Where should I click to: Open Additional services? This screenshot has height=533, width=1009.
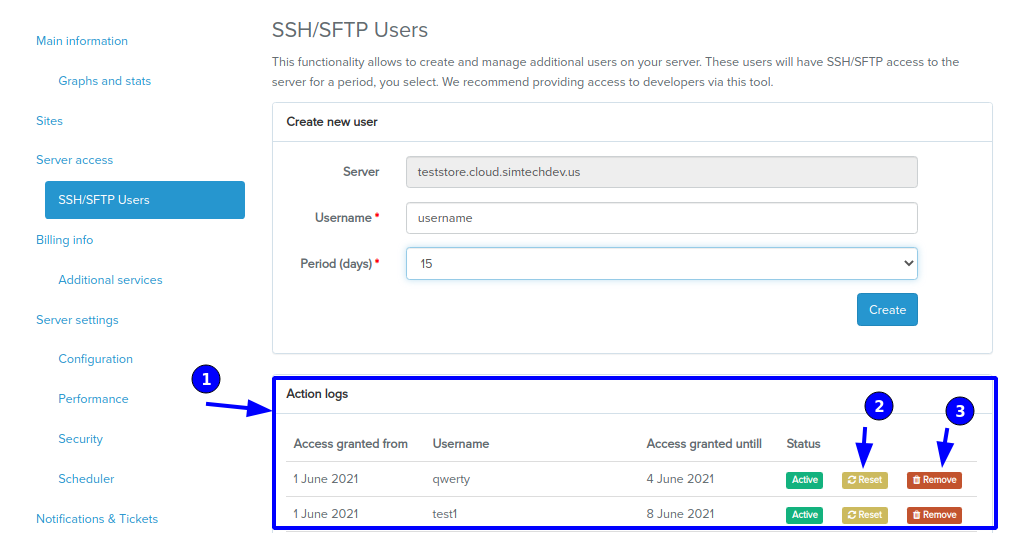click(110, 280)
